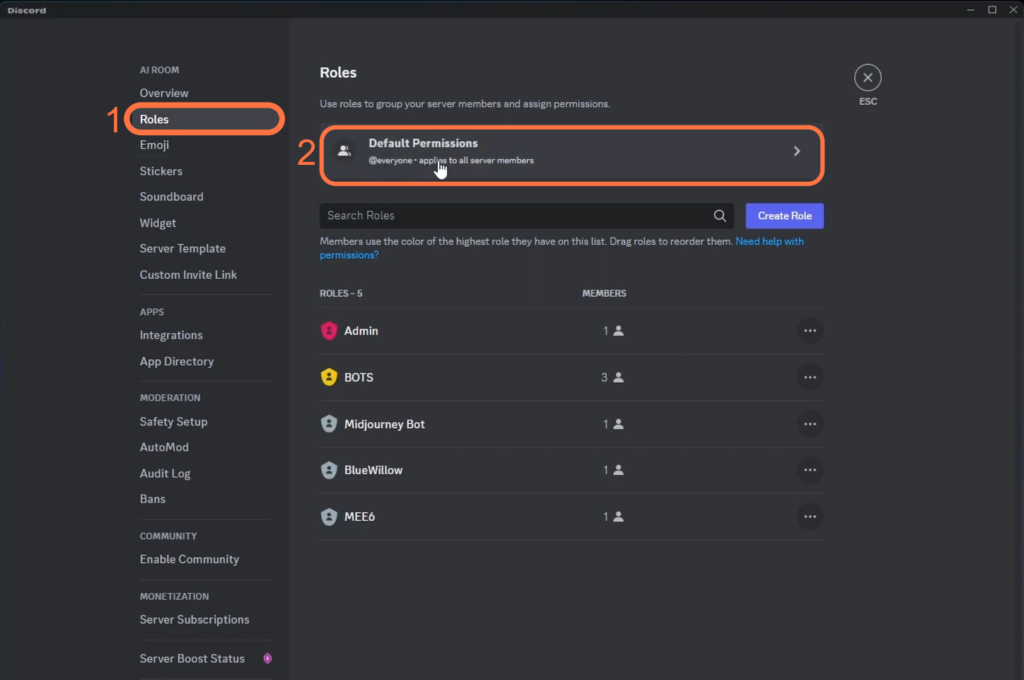View members icon for the Admin role
Viewport: 1024px width, 680px height.
618,331
